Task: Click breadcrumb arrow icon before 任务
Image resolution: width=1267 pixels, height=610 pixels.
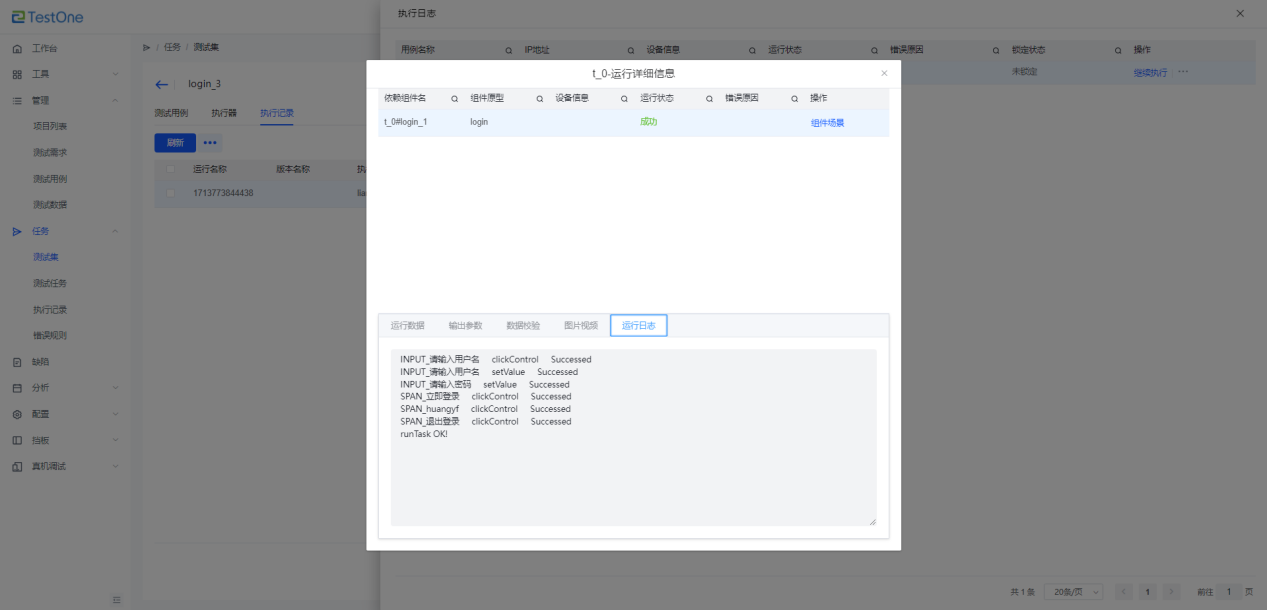Action: [x=147, y=47]
